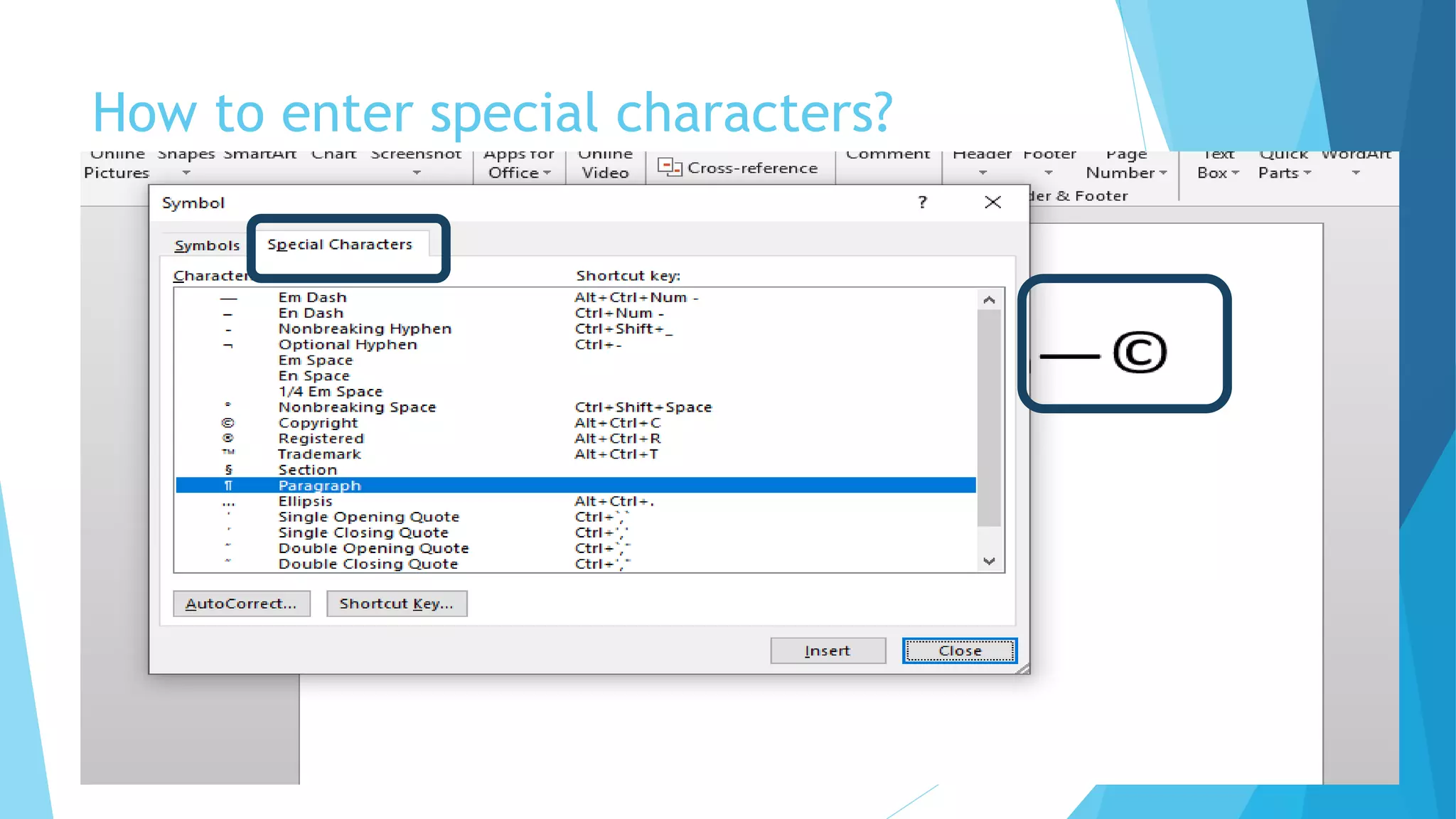Select Em Space entry

[576, 360]
